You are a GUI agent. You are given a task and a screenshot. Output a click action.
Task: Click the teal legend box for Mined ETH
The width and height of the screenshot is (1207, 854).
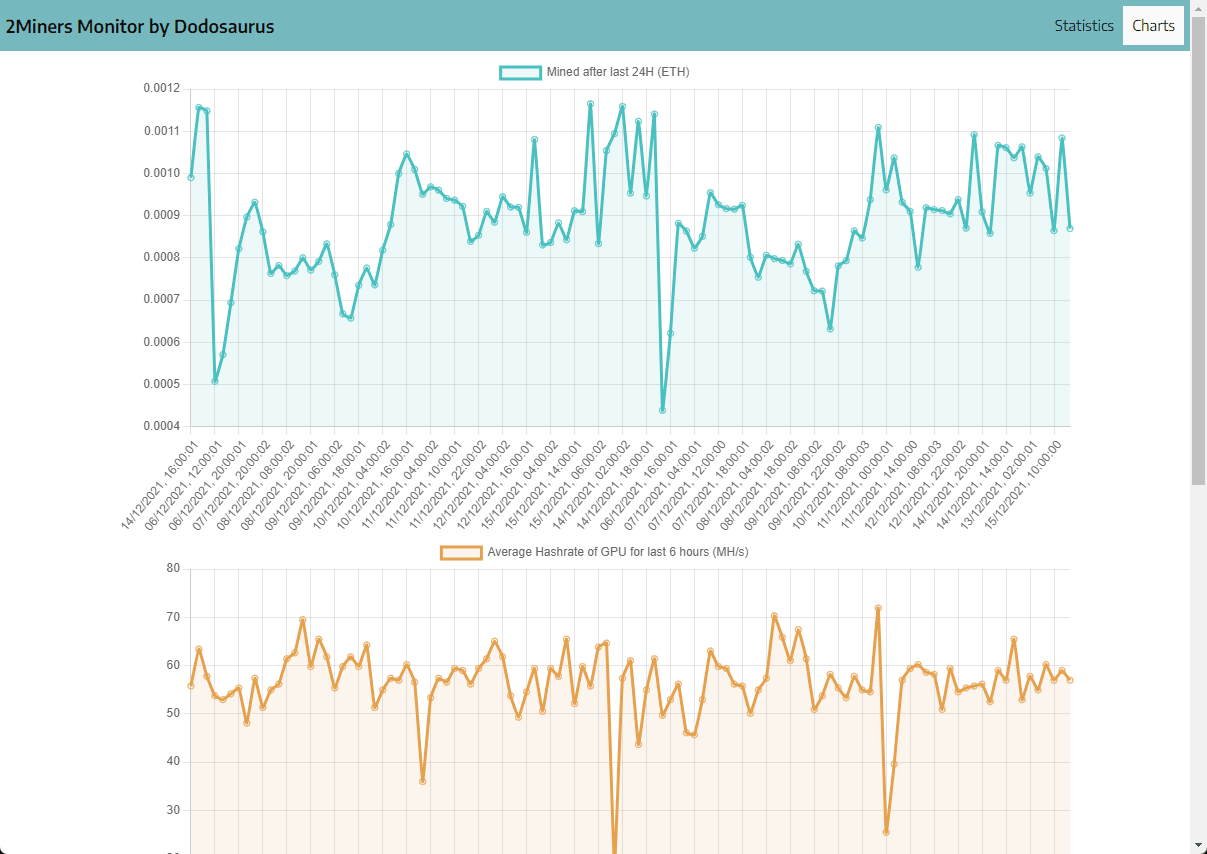[x=520, y=72]
